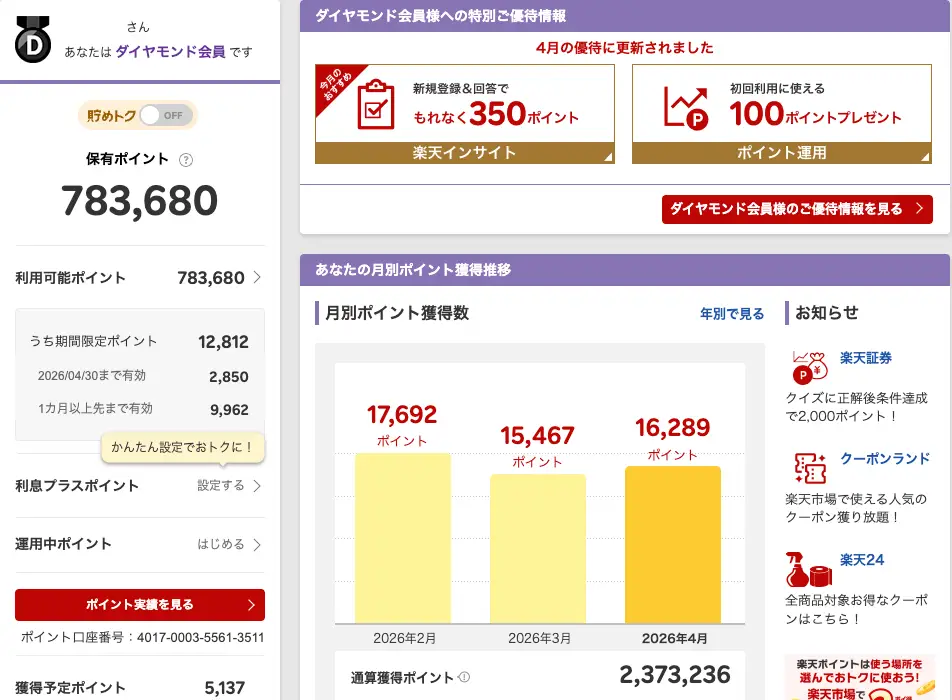Open ダイヤモンド会員様のご優待情報を見る button
952x700 pixels.
point(796,209)
